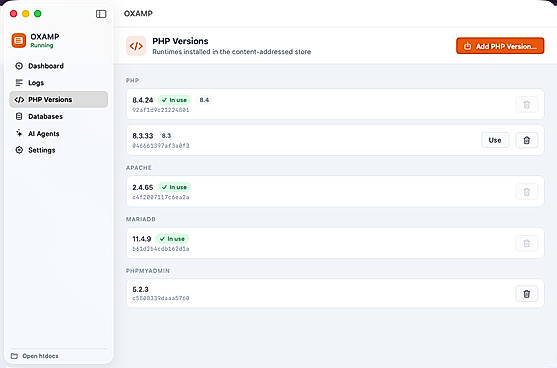Screen dimensions: 557x368
Task: Click the 8.4 tag label
Action: (204, 100)
